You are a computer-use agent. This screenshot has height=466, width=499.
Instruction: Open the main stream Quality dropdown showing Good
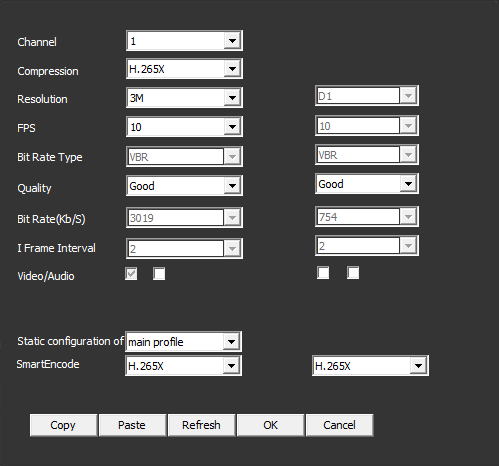tap(184, 185)
